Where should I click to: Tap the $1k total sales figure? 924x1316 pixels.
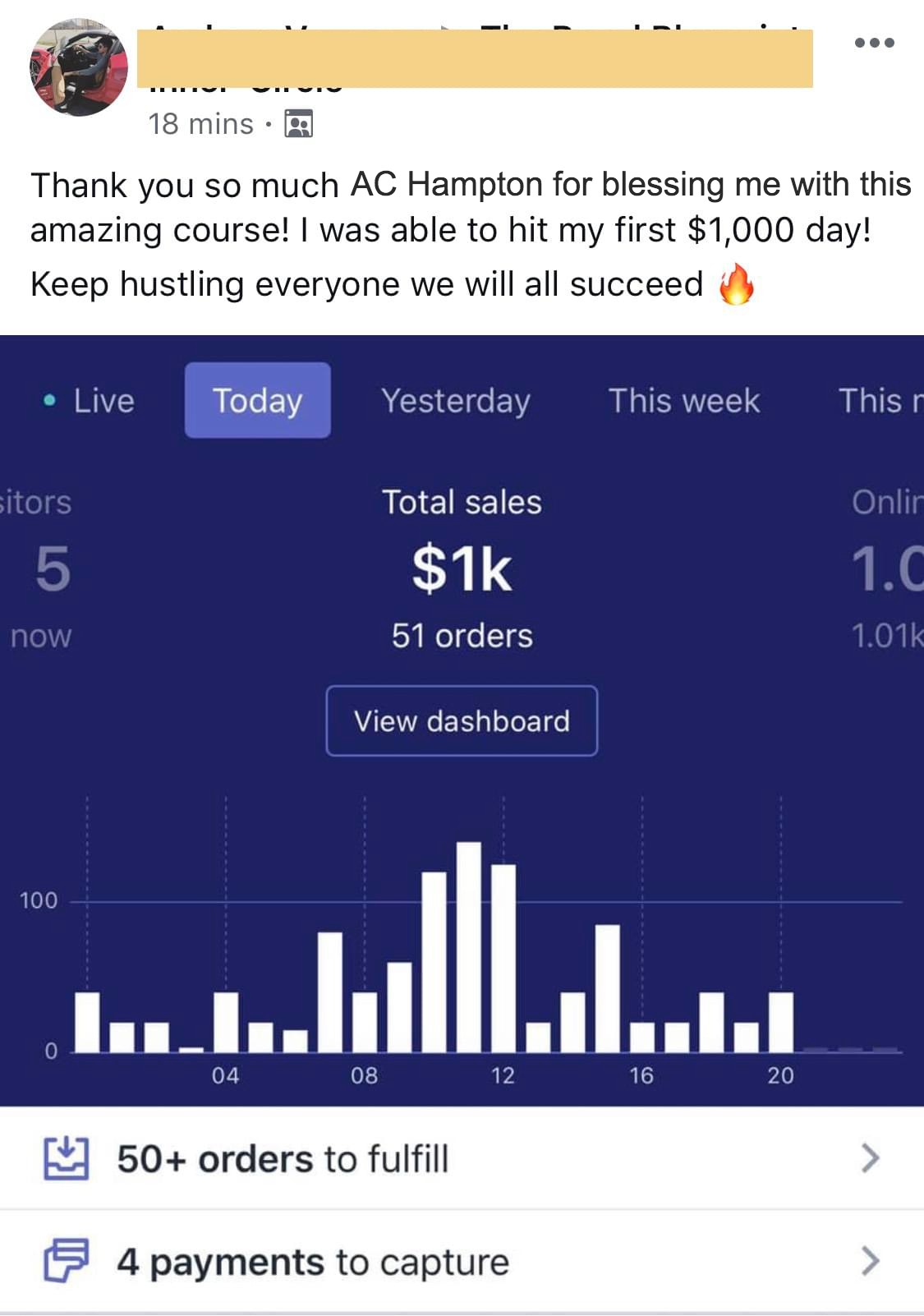click(x=462, y=568)
